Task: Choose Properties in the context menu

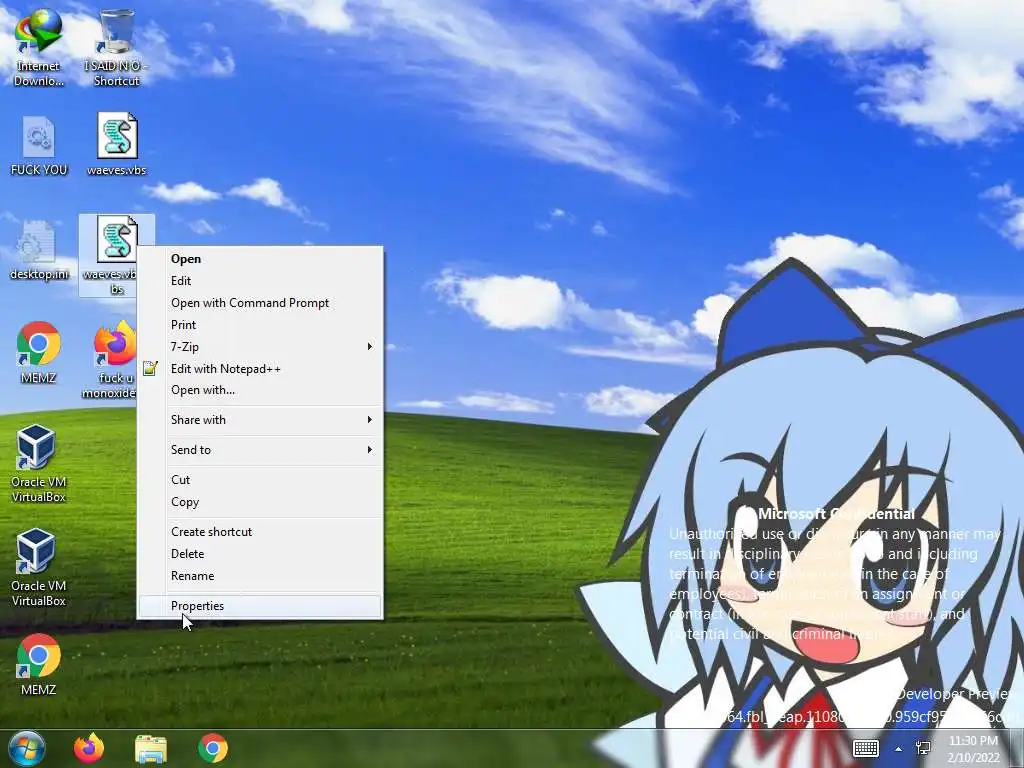Action: (x=260, y=606)
